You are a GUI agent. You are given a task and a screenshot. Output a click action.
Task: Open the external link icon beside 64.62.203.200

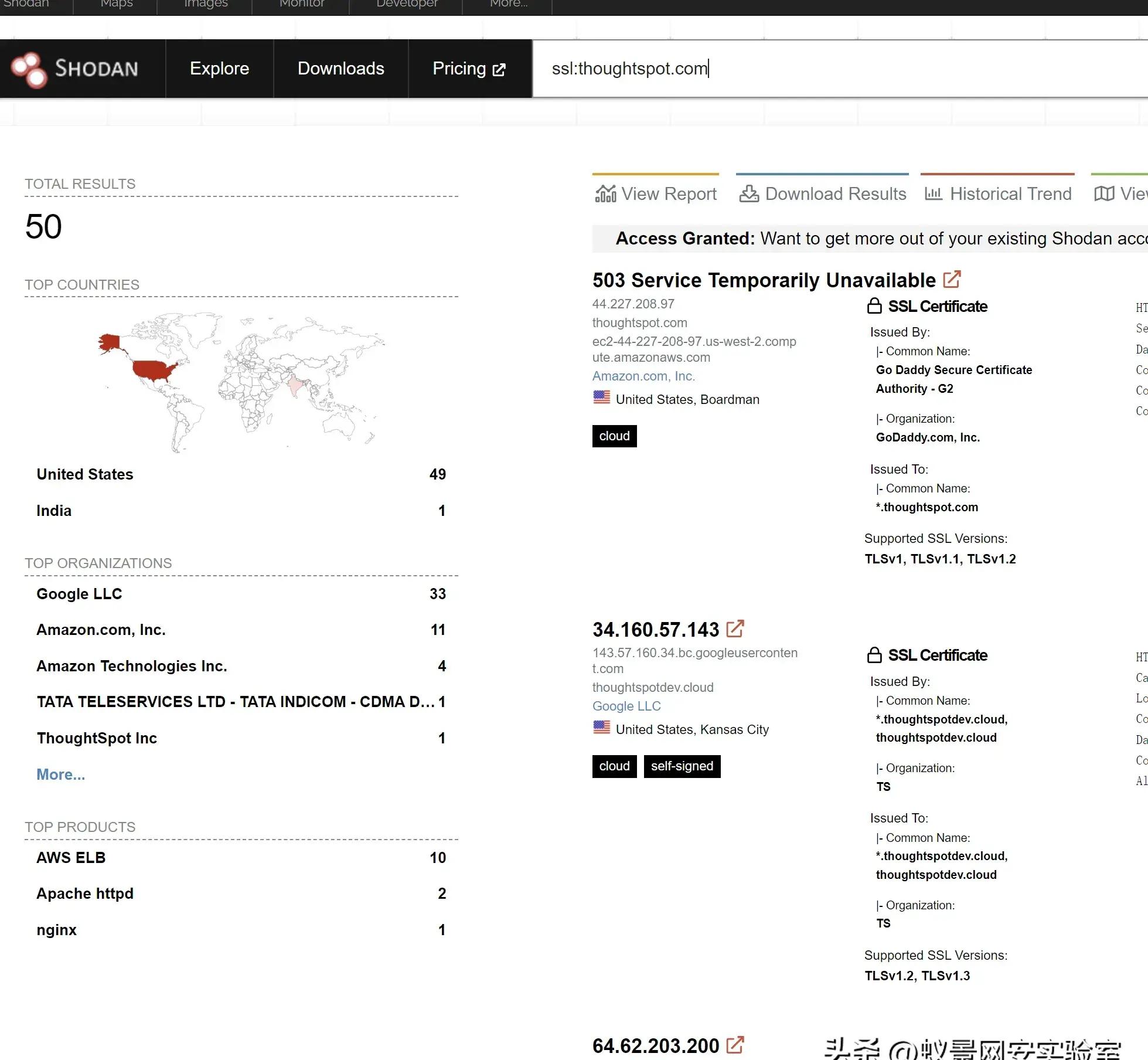point(735,1045)
